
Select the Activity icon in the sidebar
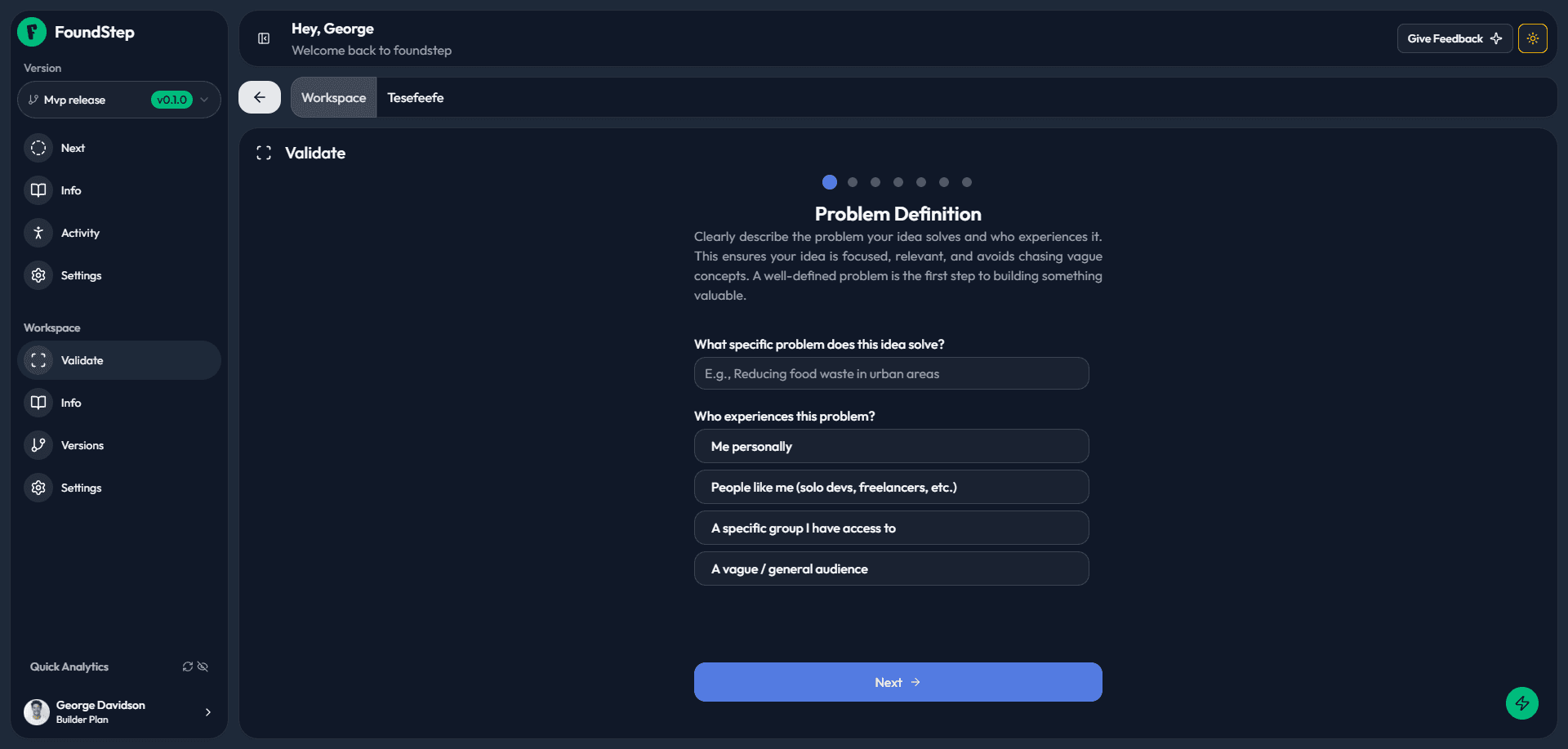pos(38,233)
